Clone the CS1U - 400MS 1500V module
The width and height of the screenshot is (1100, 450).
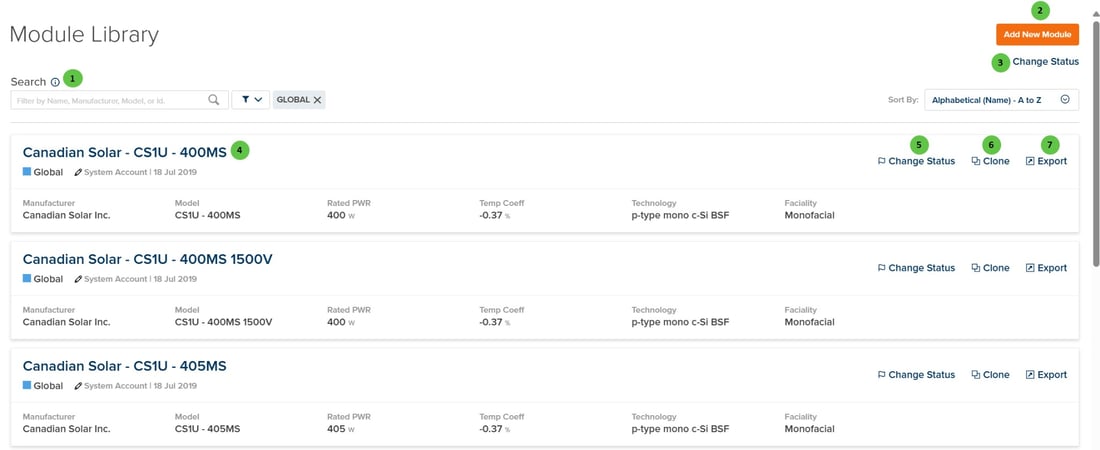[991, 267]
